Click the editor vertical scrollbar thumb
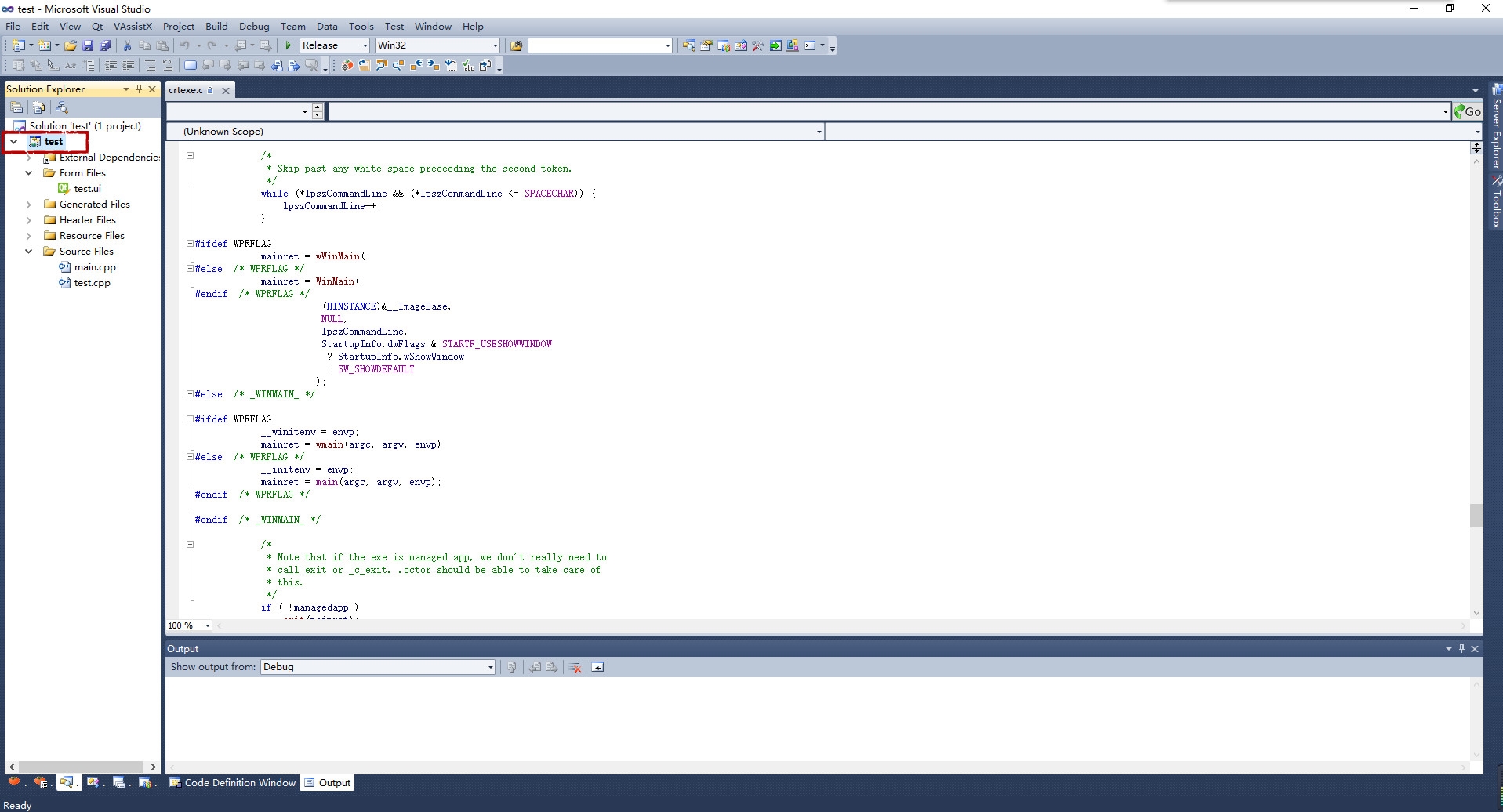The width and height of the screenshot is (1503, 812). [1476, 515]
